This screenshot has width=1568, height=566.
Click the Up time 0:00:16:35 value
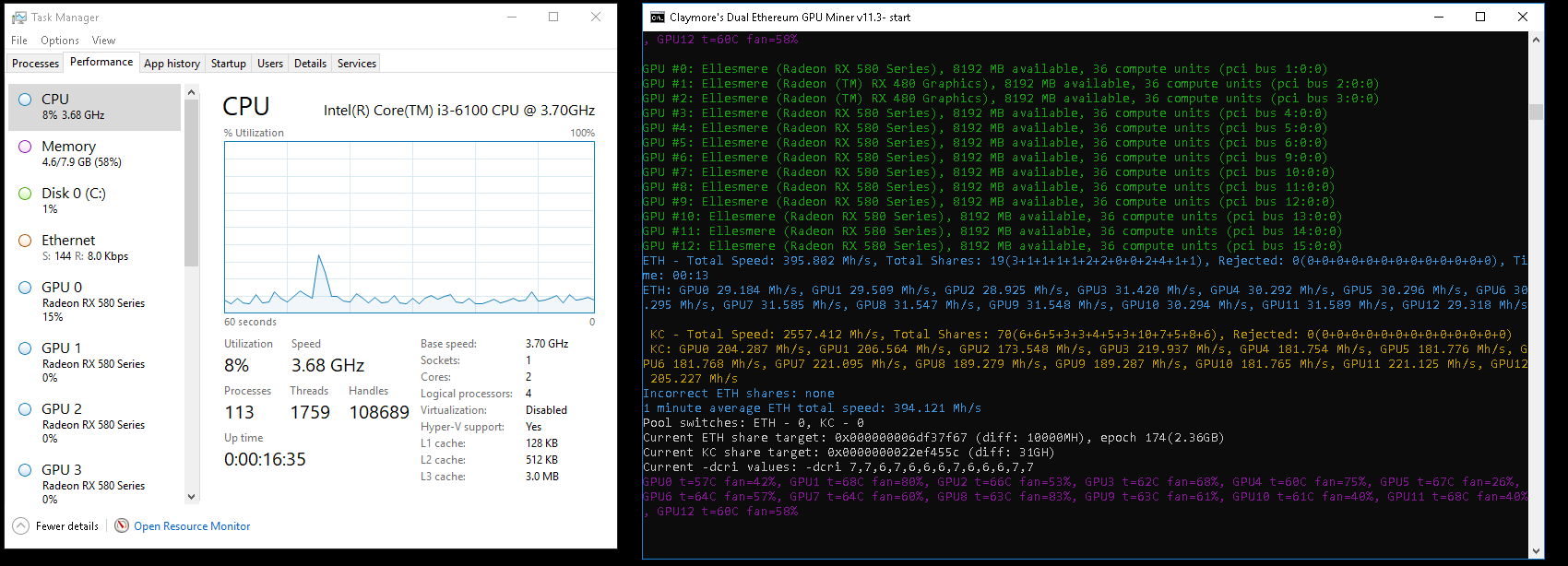click(x=265, y=459)
